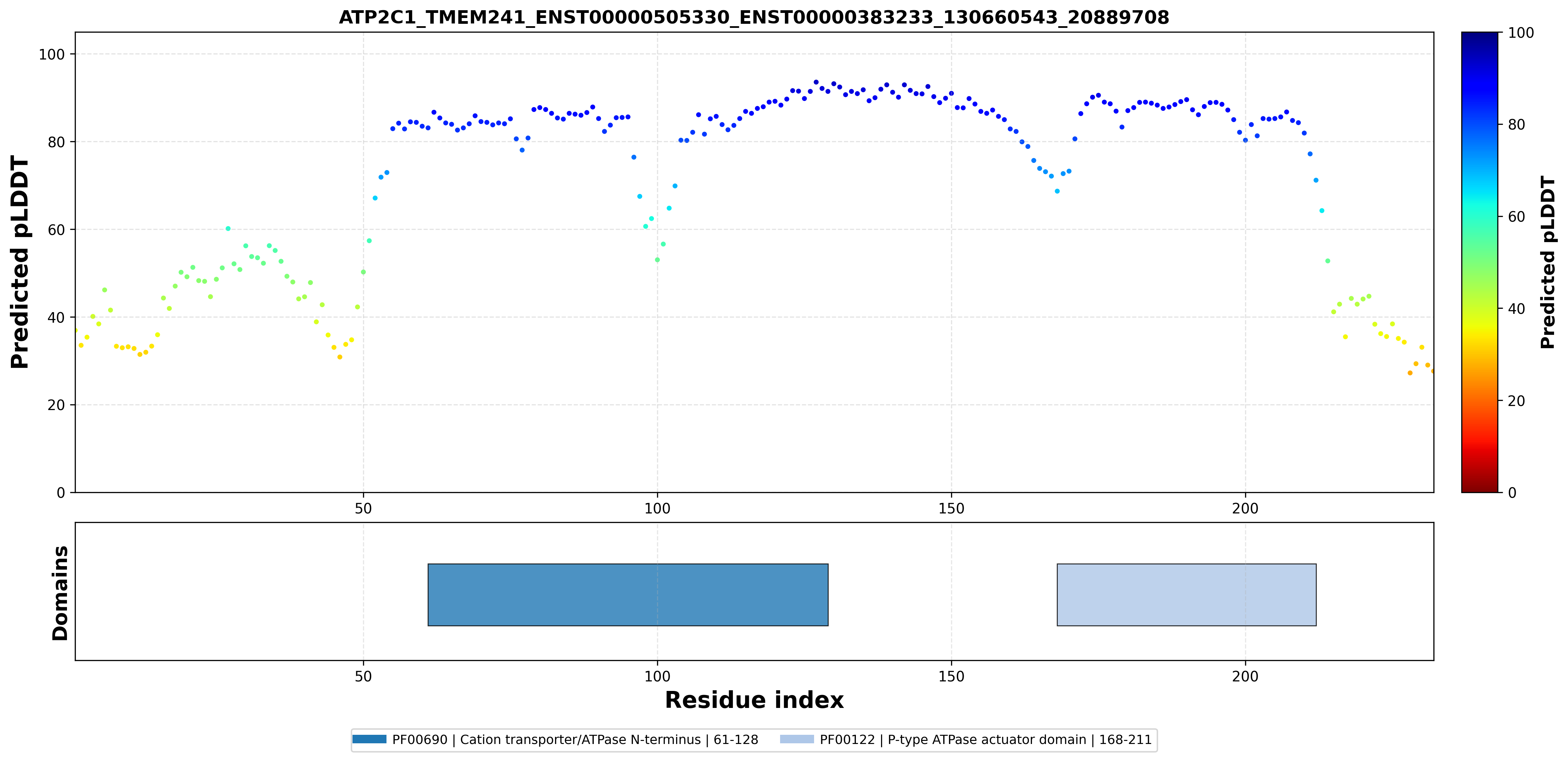This screenshot has height=762, width=1568.
Task: Click the PF00690 legend text entry
Action: pyautogui.click(x=575, y=740)
